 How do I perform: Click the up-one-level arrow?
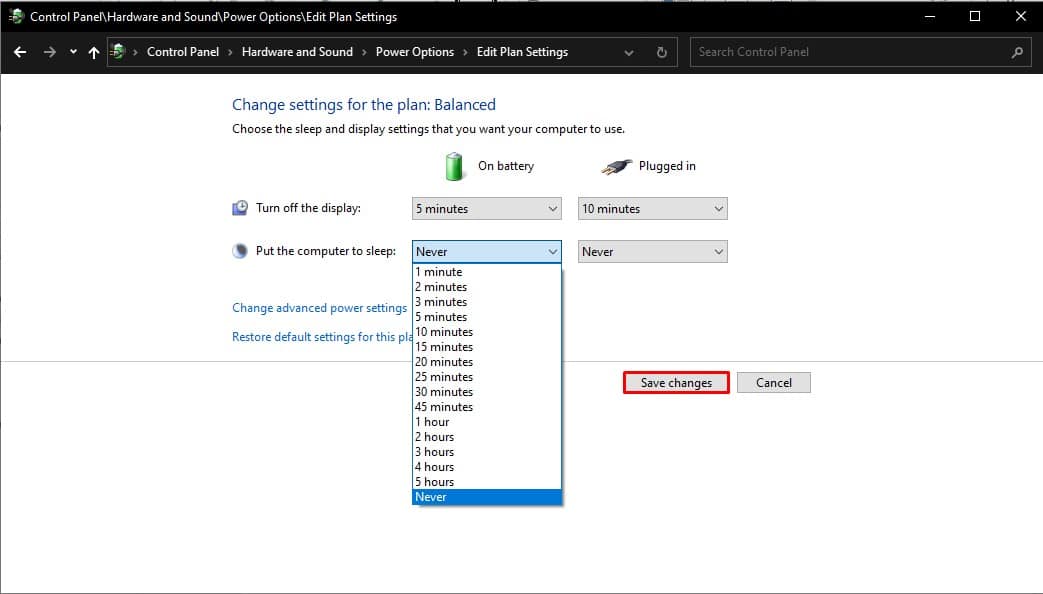point(93,51)
